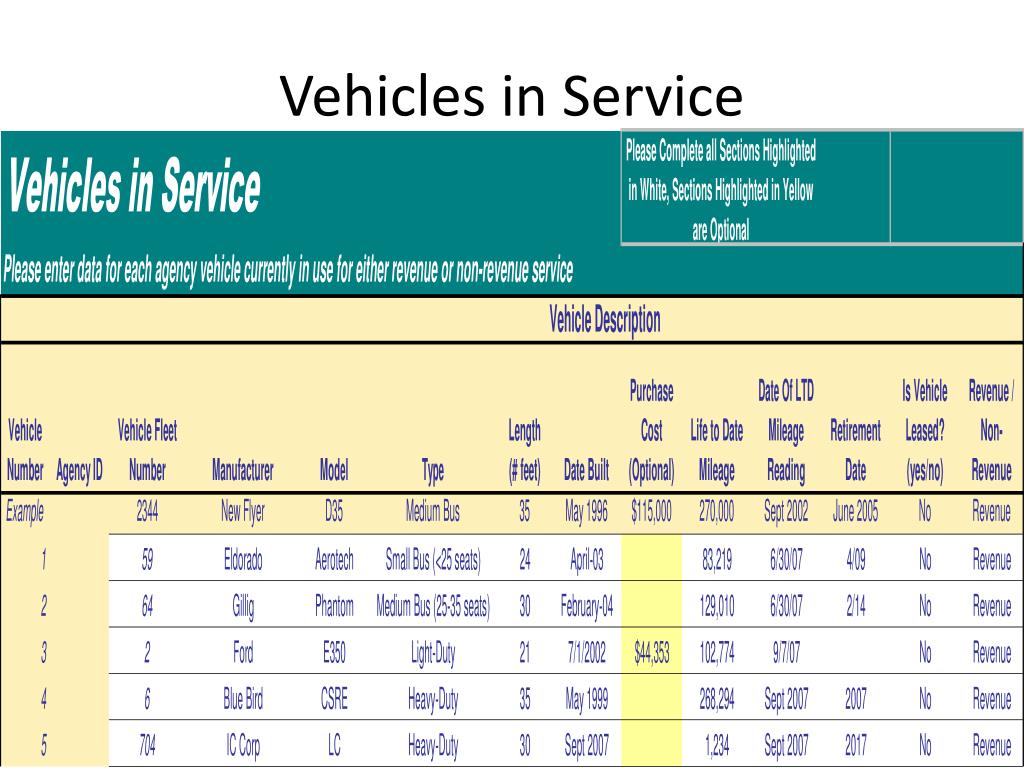The height and width of the screenshot is (768, 1024).
Task: Click the 'D35' model cell
Action: 334,511
